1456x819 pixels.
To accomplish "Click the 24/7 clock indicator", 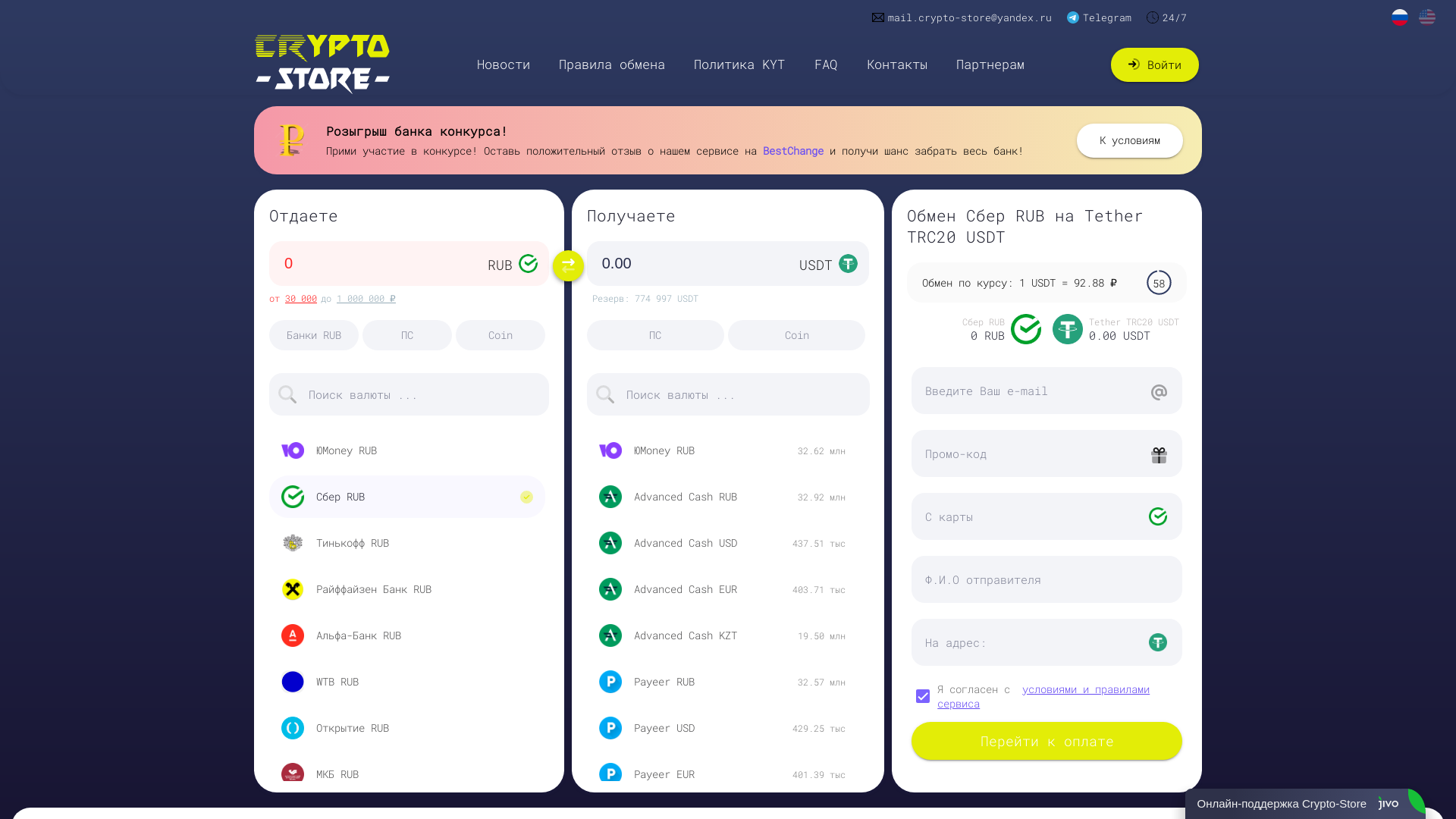I will pos(1166,17).
